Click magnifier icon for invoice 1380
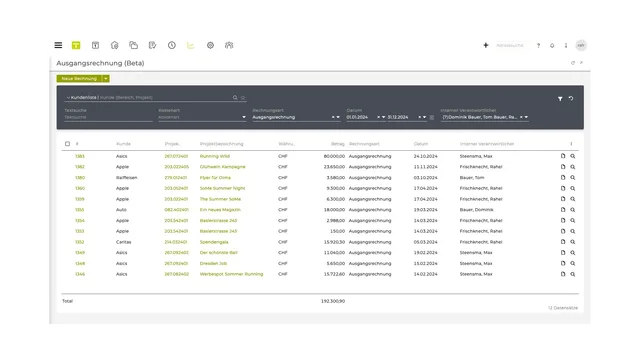 pos(573,178)
